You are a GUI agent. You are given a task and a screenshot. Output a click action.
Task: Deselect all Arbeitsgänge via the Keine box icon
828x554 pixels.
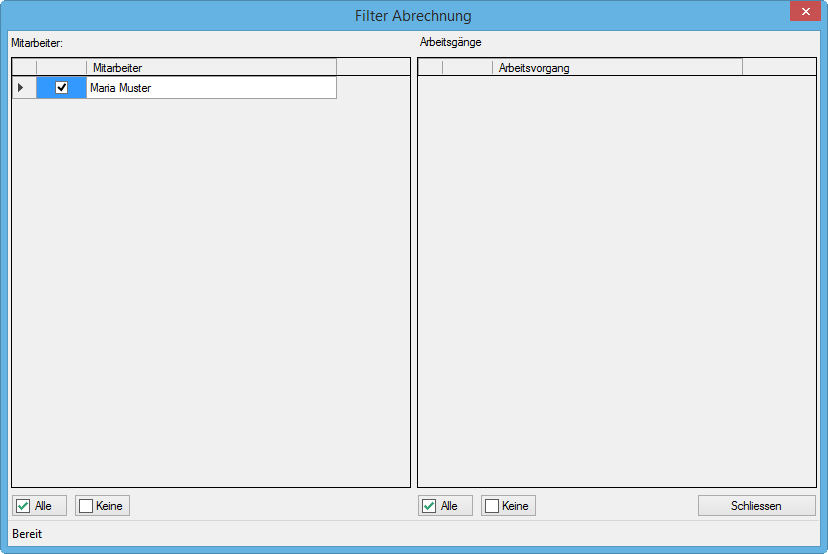pyautogui.click(x=492, y=506)
